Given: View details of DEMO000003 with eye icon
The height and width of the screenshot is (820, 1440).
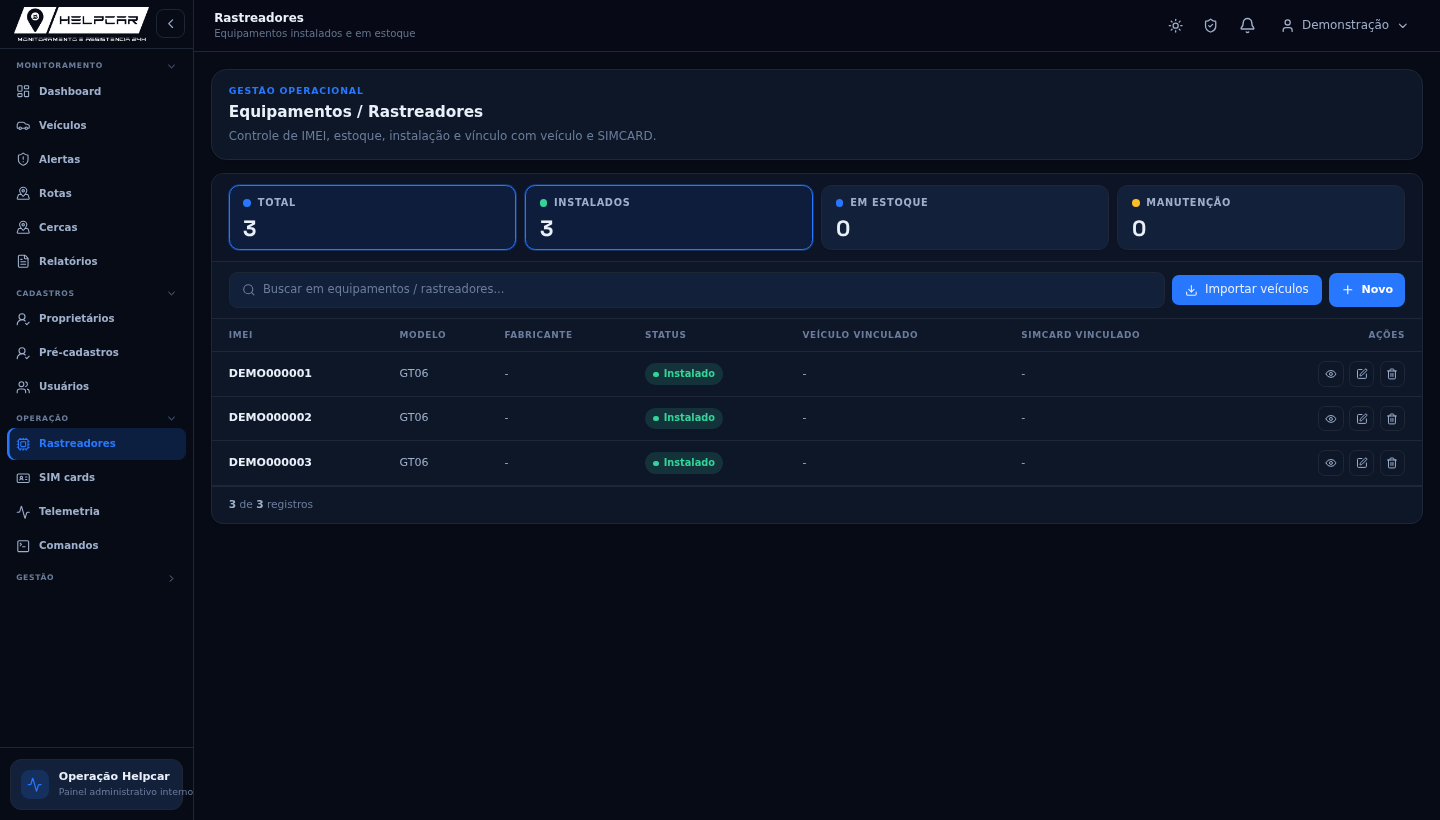Looking at the screenshot, I should (x=1331, y=463).
